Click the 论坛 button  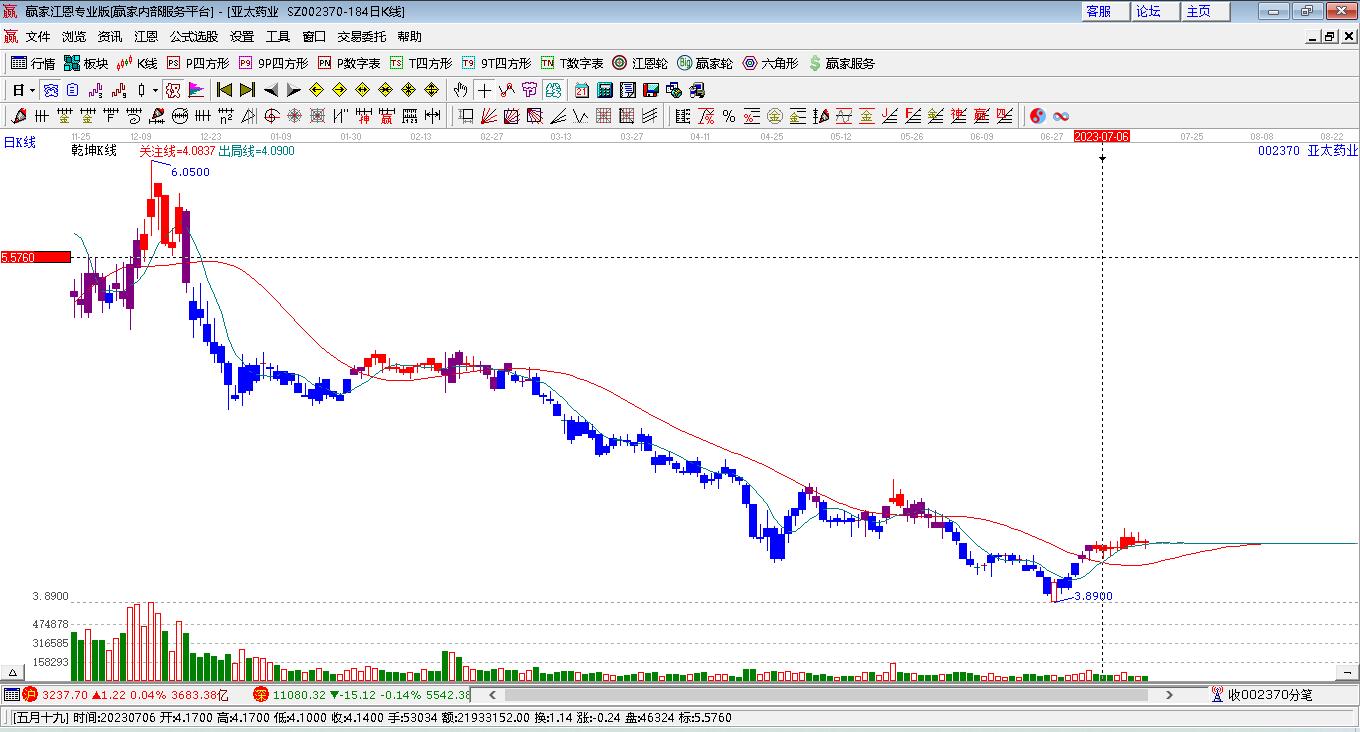coord(1148,11)
